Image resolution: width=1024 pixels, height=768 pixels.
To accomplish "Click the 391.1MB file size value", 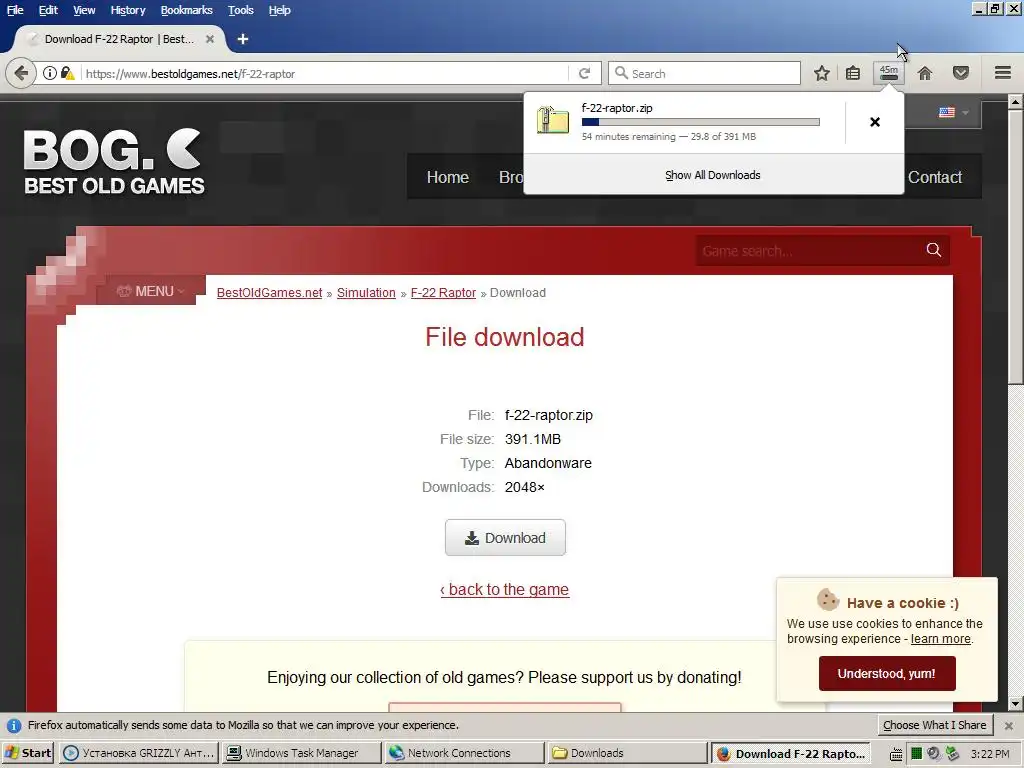I will pyautogui.click(x=532, y=439).
